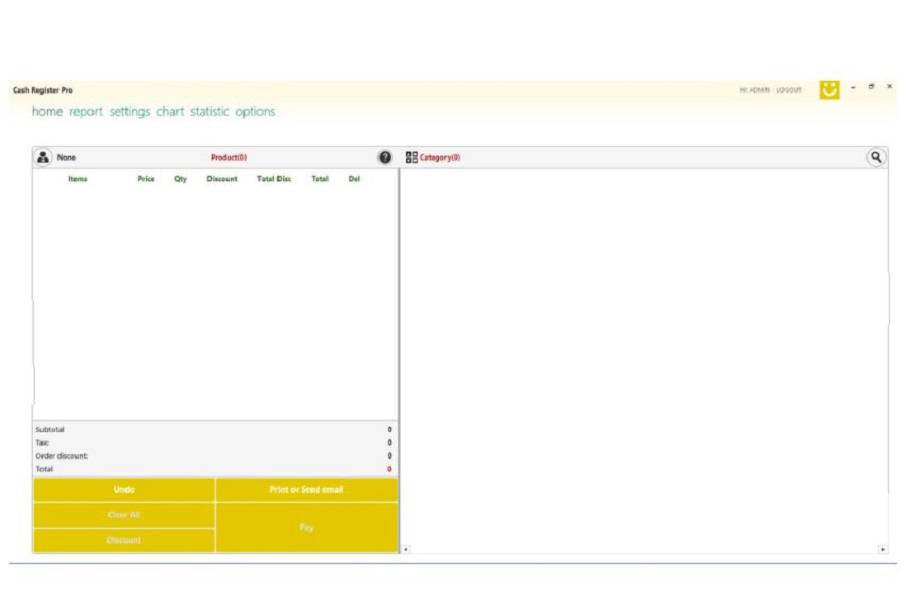Open the options menu
The image size is (909, 600).
(257, 111)
